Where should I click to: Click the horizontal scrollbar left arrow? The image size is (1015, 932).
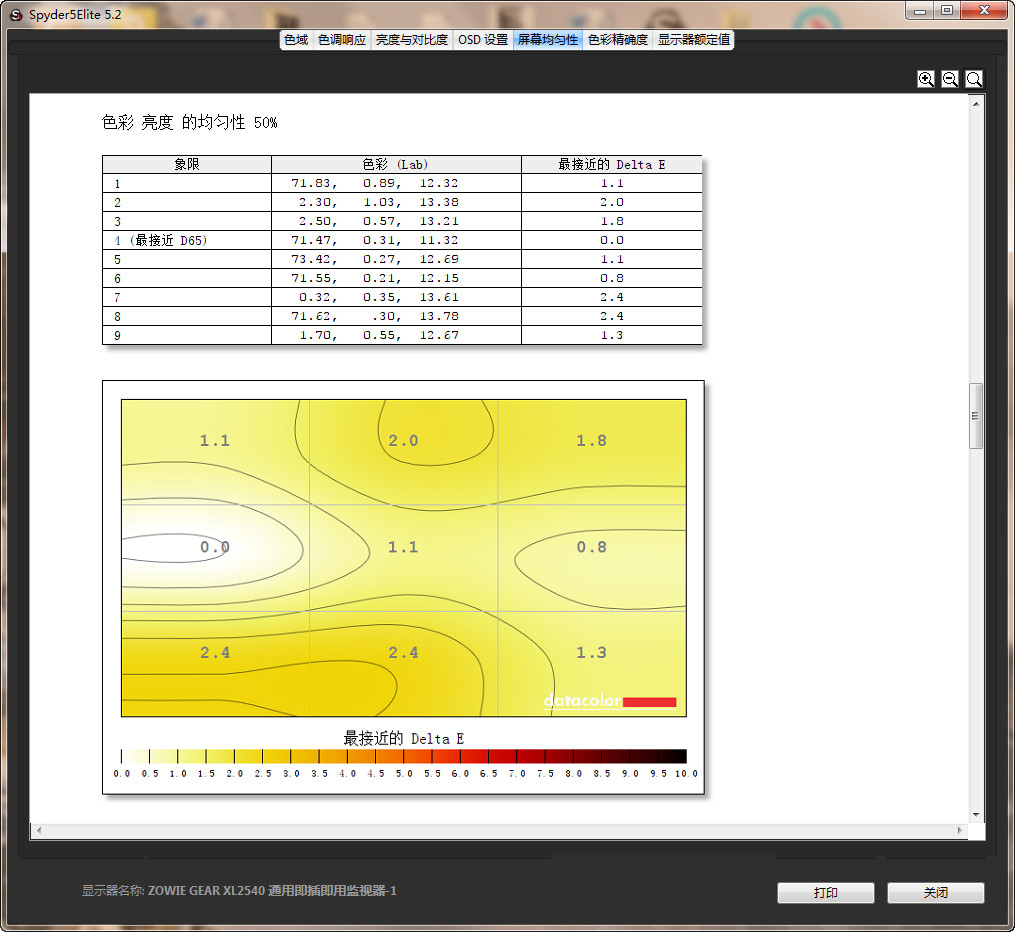point(39,830)
